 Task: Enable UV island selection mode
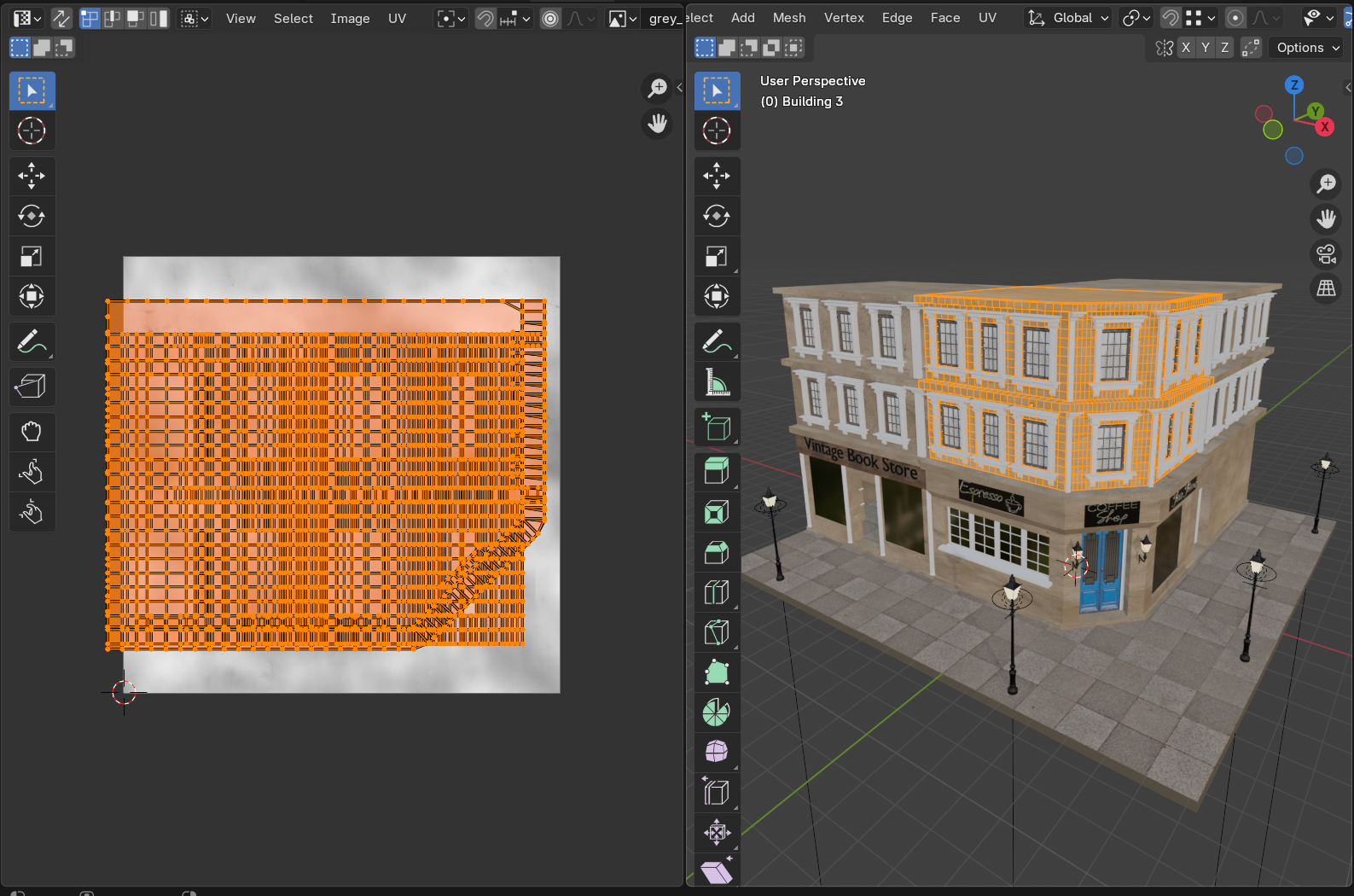(x=159, y=18)
